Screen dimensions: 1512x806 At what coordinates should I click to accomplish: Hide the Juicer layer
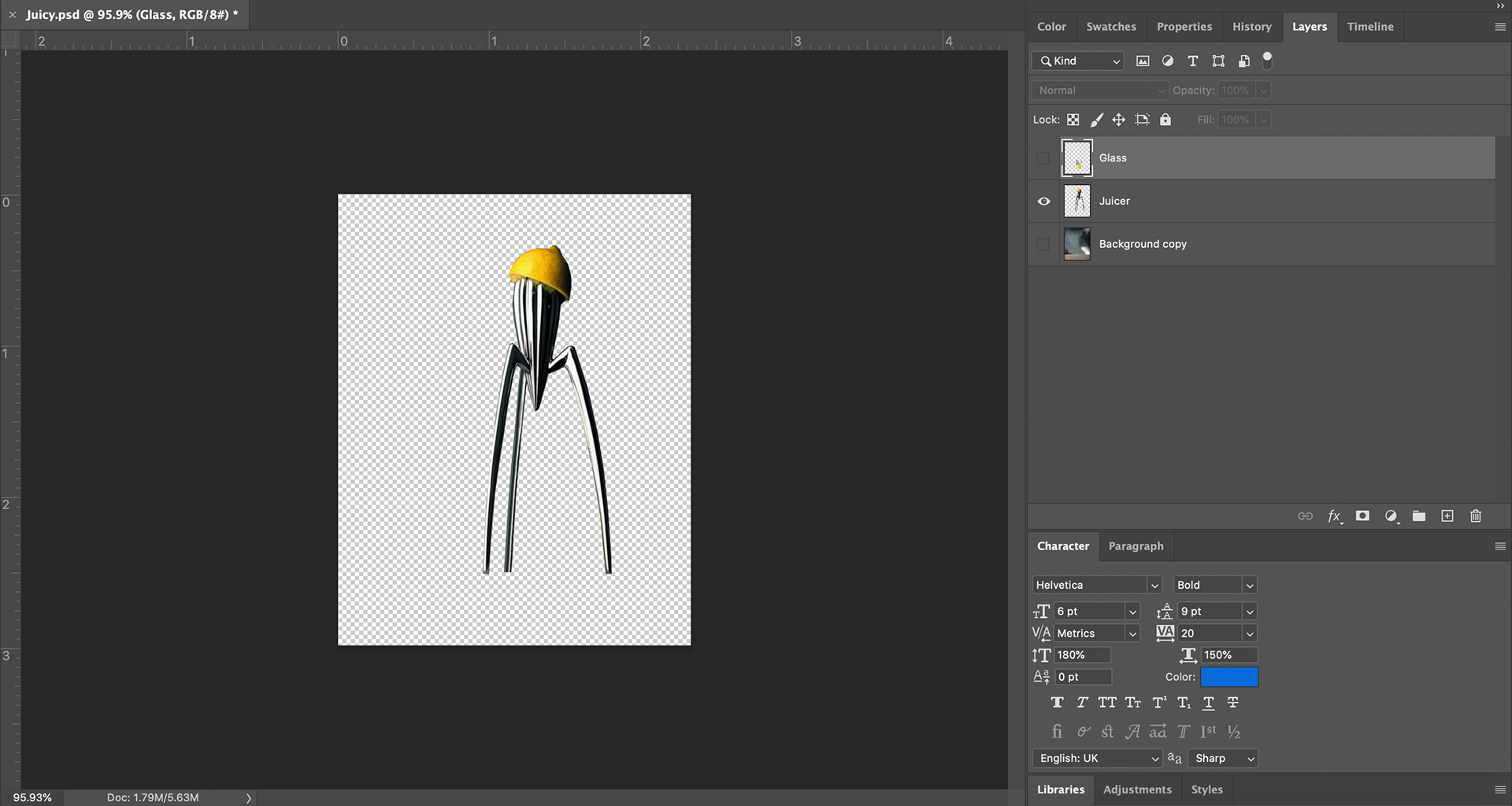1043,201
